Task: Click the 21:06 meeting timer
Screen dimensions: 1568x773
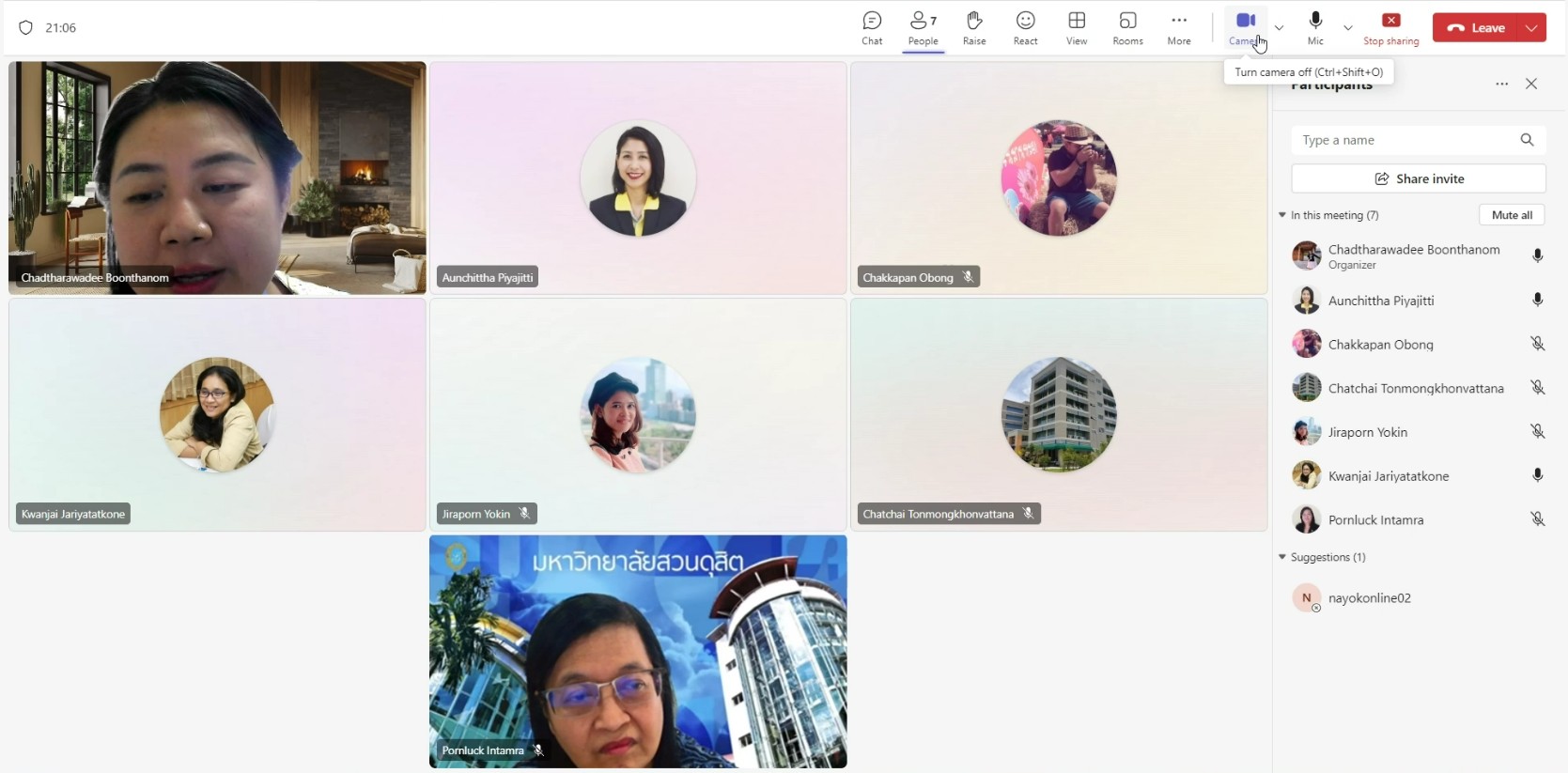Action: click(60, 27)
